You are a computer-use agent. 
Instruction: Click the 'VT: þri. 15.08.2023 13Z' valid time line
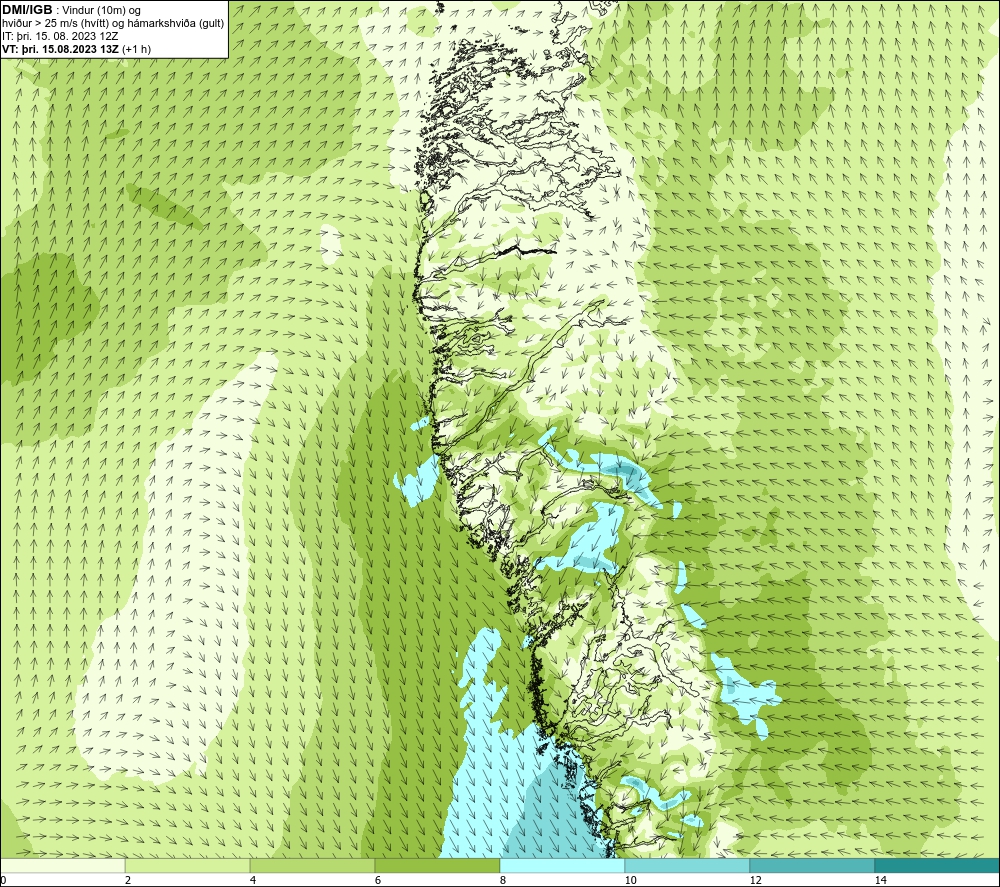pos(77,48)
